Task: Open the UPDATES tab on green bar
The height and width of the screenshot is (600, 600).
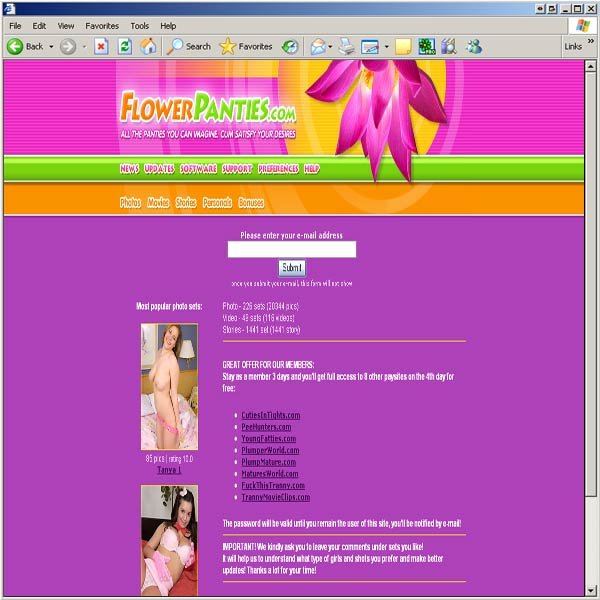Action: pyautogui.click(x=159, y=169)
